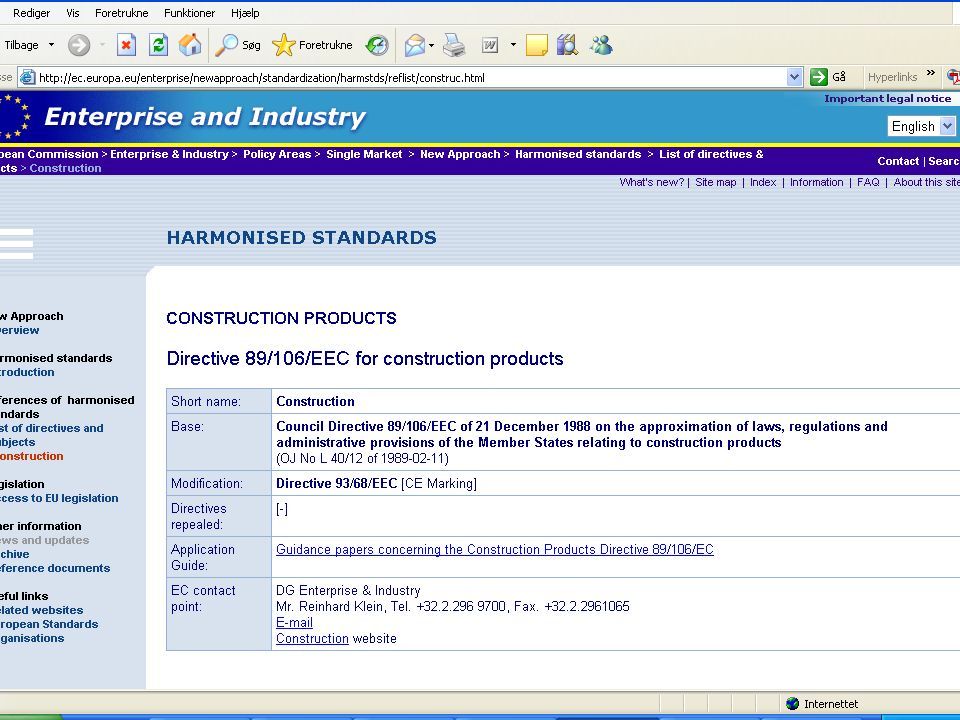This screenshot has height=720, width=960.
Task: Open the Mail options dropdown arrow
Action: point(432,45)
